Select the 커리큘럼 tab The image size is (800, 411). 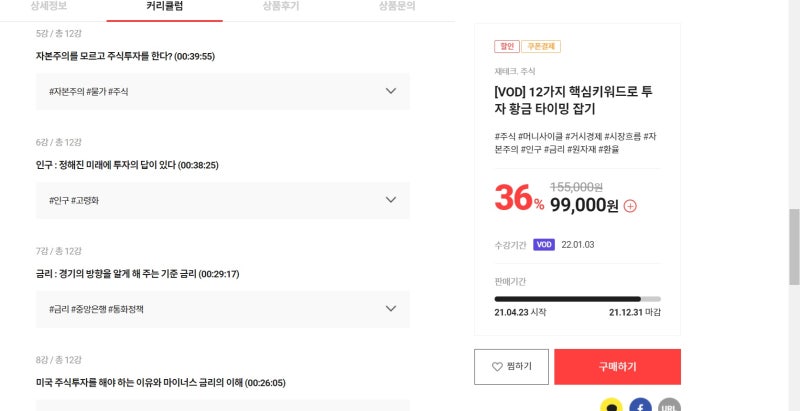pyautogui.click(x=164, y=7)
